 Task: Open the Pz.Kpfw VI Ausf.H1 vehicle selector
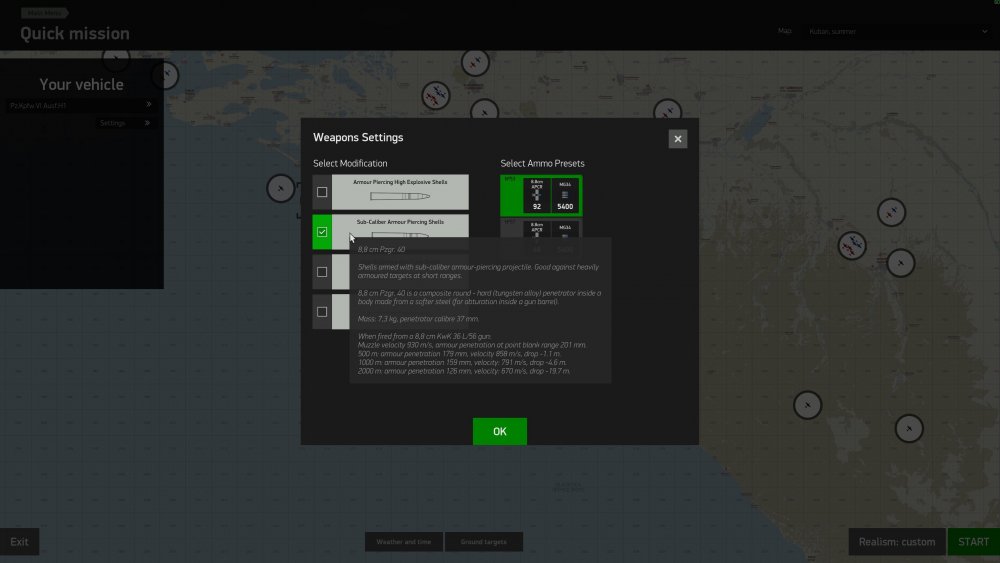pyautogui.click(x=79, y=105)
